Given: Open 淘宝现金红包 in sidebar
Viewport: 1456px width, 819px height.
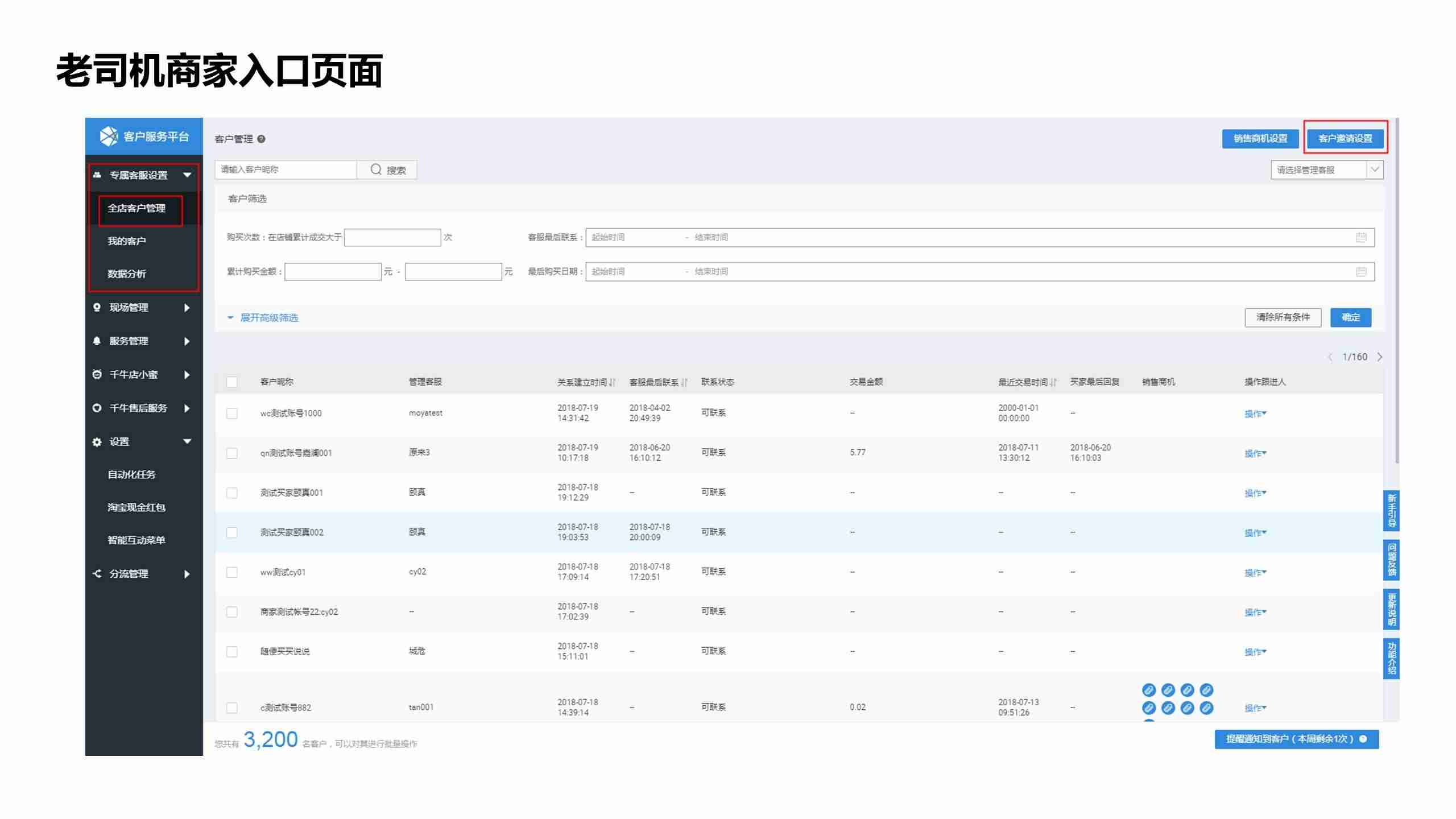Looking at the screenshot, I should pyautogui.click(x=136, y=507).
